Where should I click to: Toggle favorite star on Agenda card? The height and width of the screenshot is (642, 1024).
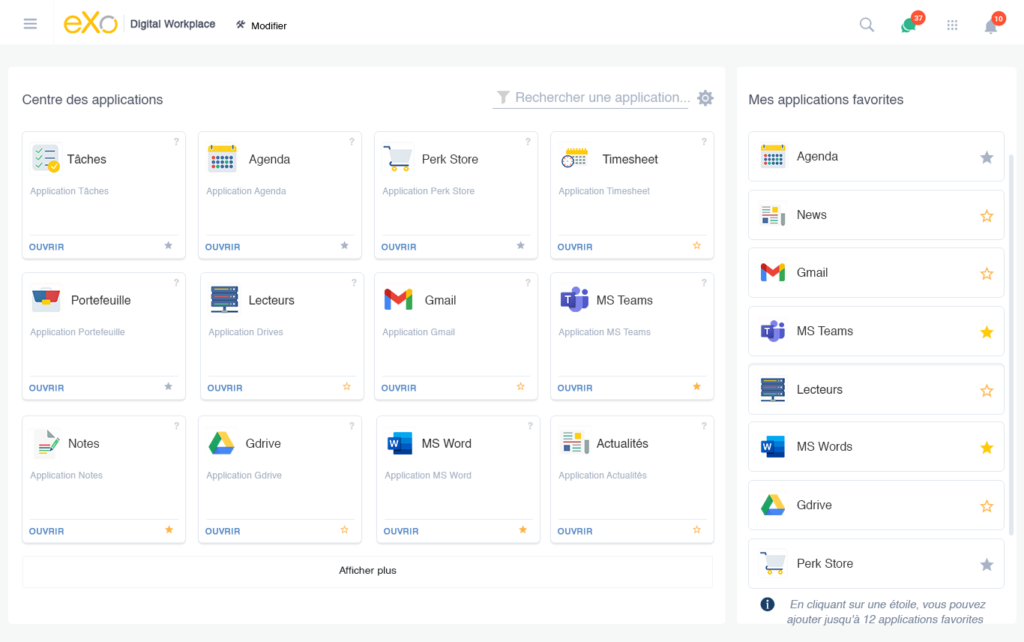point(345,246)
